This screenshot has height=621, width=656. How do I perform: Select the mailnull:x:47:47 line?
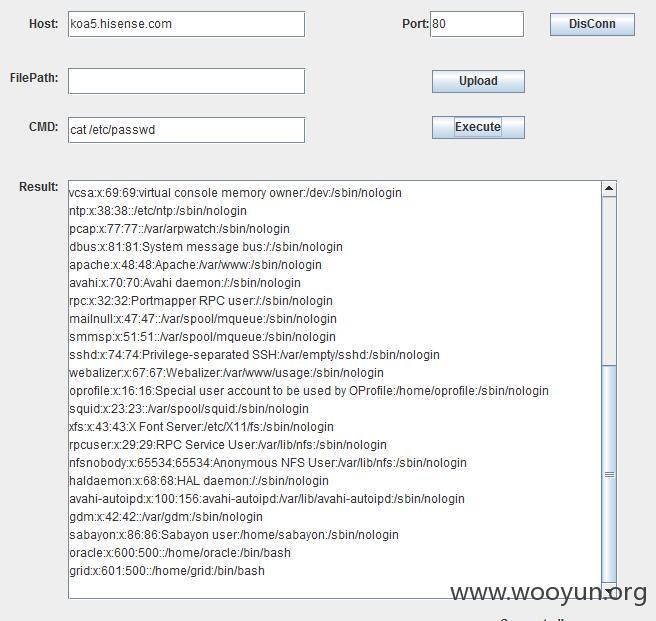point(203,319)
